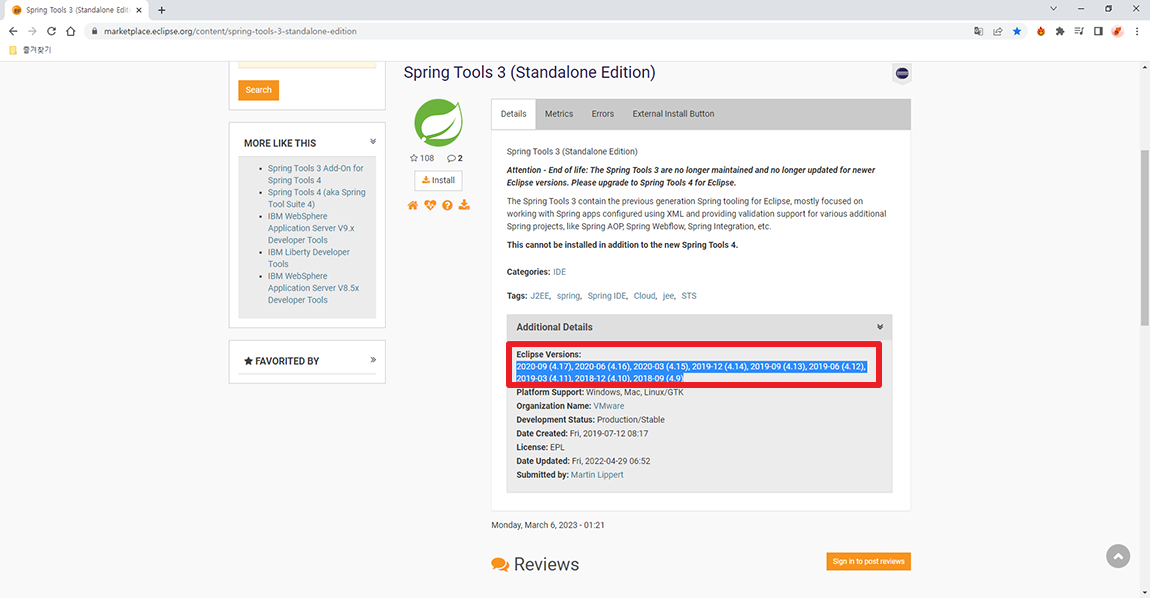Expand the FAVORITED BY panel
Viewport: 1150px width, 598px height.
point(373,360)
